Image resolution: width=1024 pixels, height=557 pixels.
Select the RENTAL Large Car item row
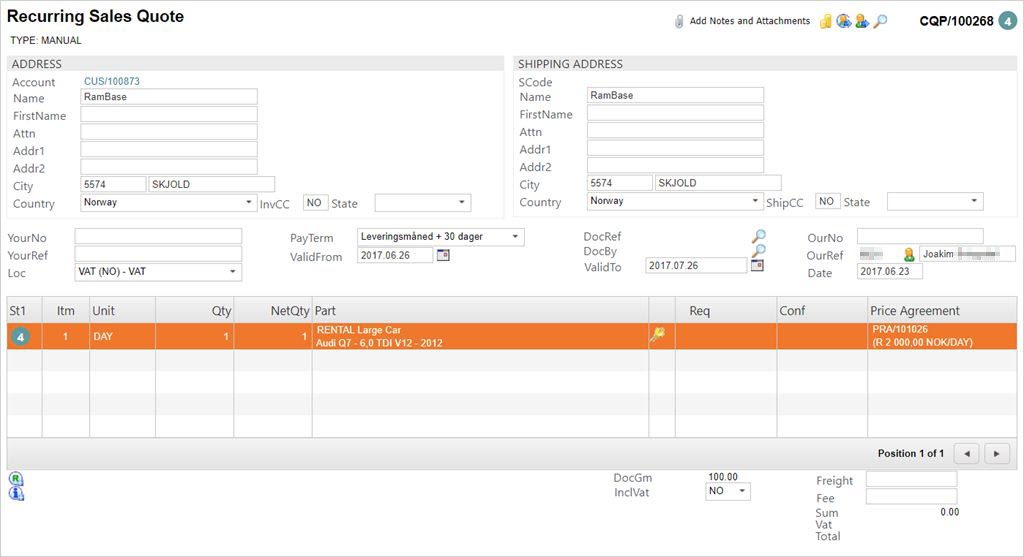[x=480, y=336]
